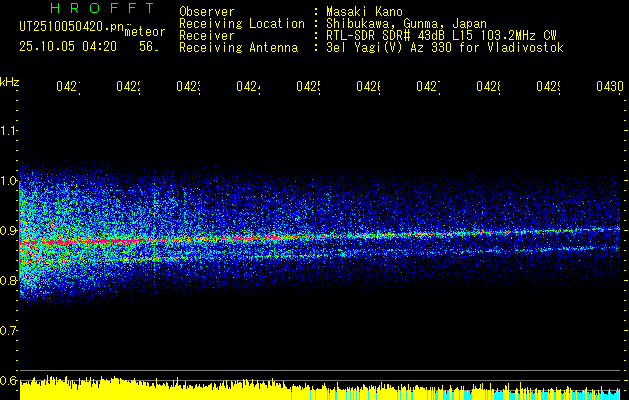Click the RTL-SDR SDR# 103.2MHz CW text
This screenshot has width=629, height=400.
coord(441,36)
